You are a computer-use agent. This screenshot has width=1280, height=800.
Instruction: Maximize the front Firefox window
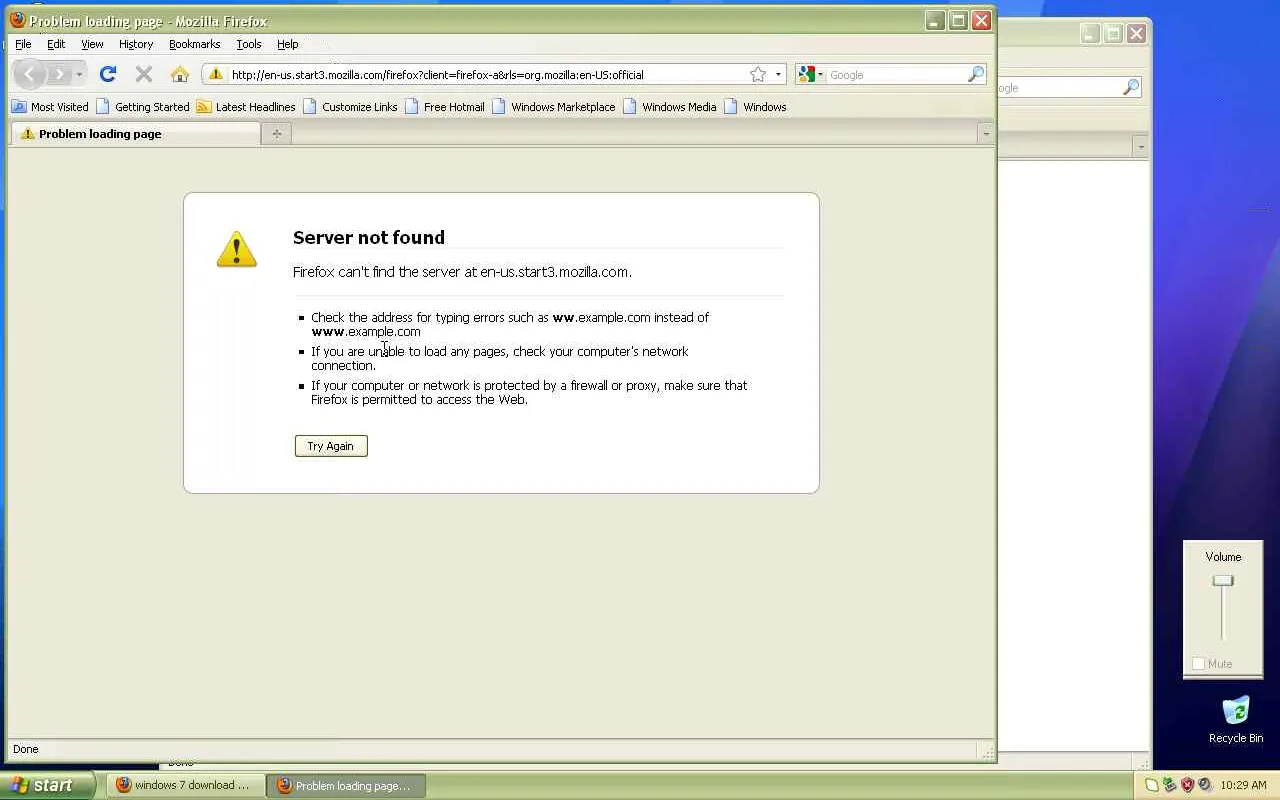[x=958, y=20]
